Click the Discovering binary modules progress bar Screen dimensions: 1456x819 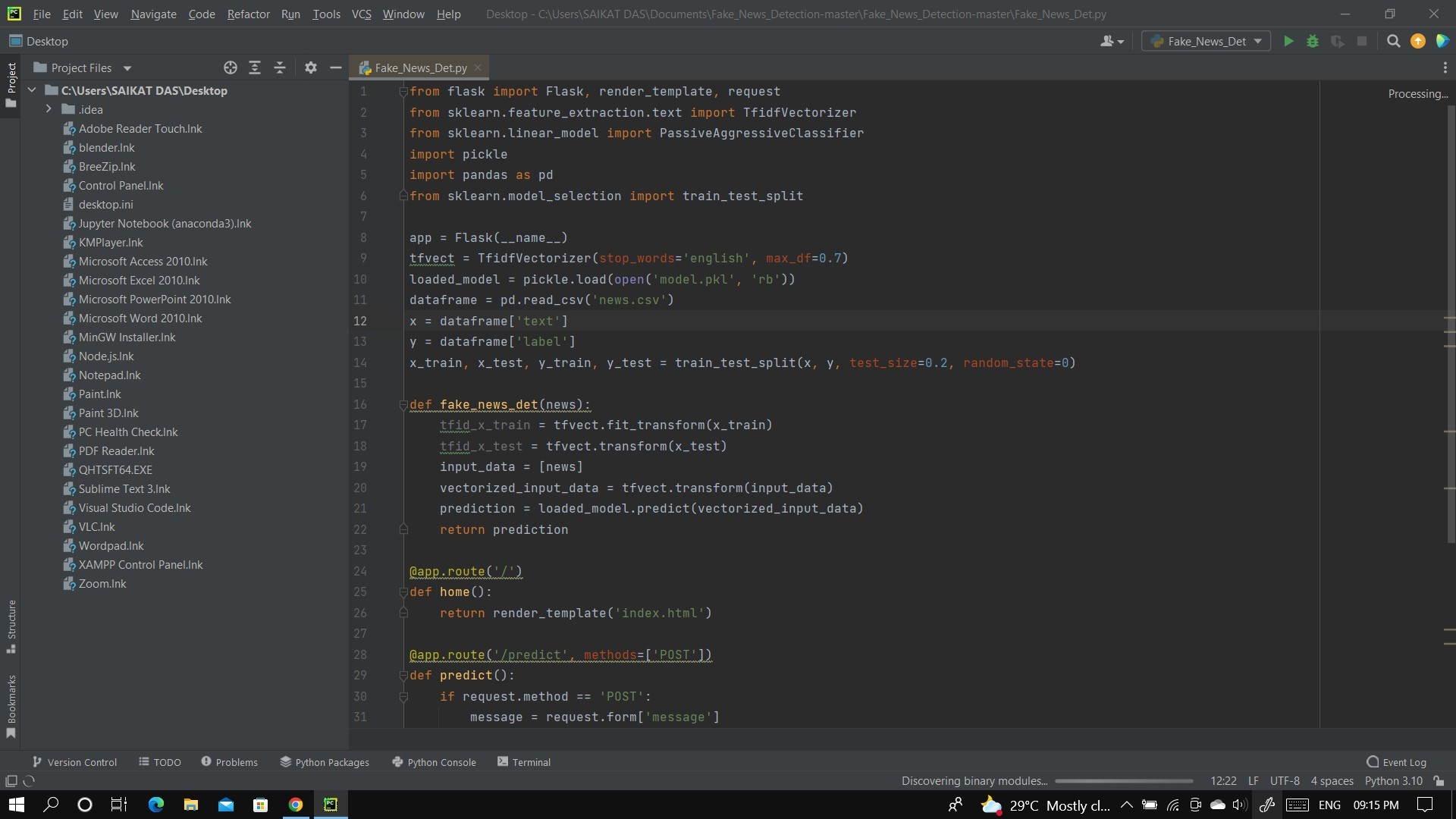1123,781
